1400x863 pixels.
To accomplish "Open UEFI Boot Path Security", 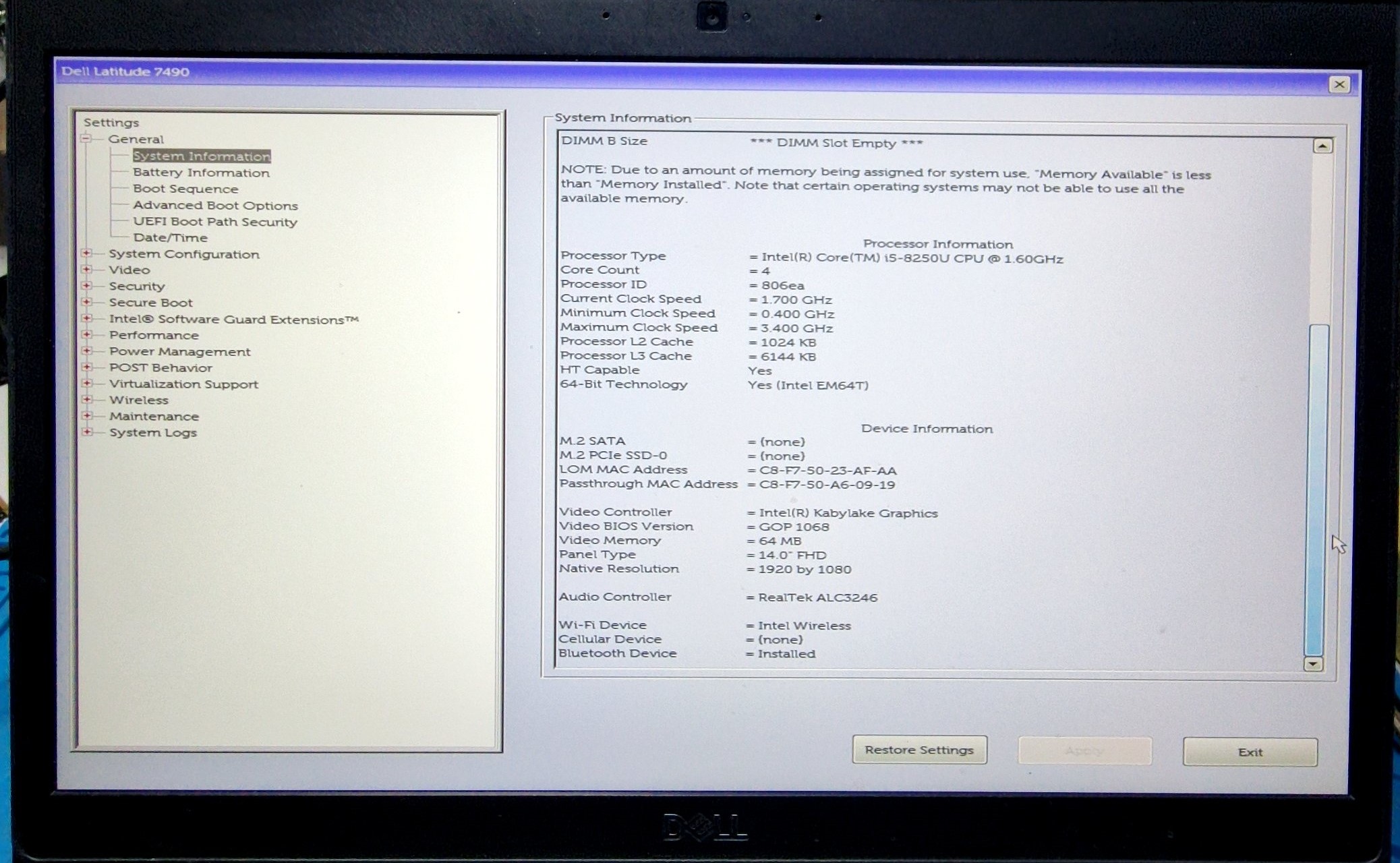I will (x=215, y=222).
